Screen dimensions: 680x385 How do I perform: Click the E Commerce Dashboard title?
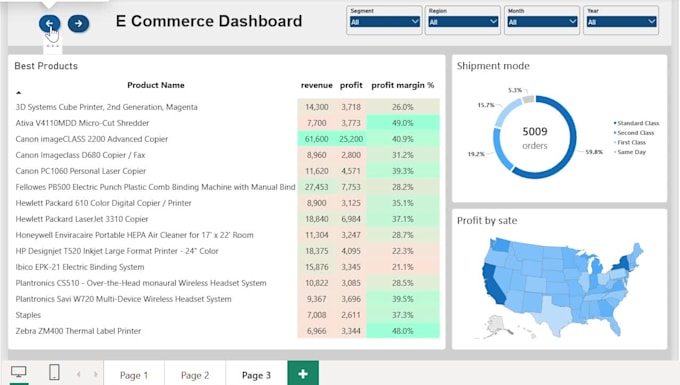[x=209, y=21]
